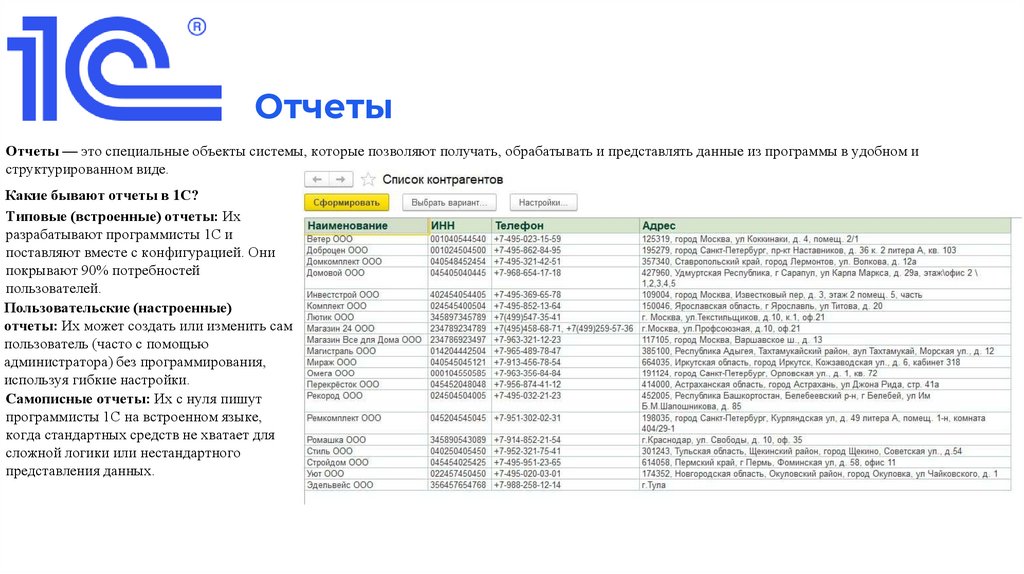Select the Доброцен ООО cell
The height and width of the screenshot is (574, 1024).
[x=366, y=250]
